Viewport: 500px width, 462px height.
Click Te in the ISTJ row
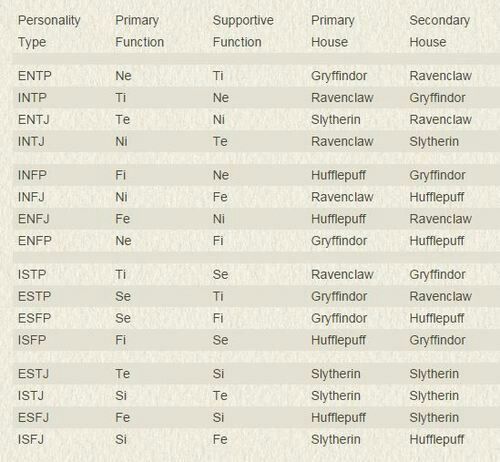(220, 396)
